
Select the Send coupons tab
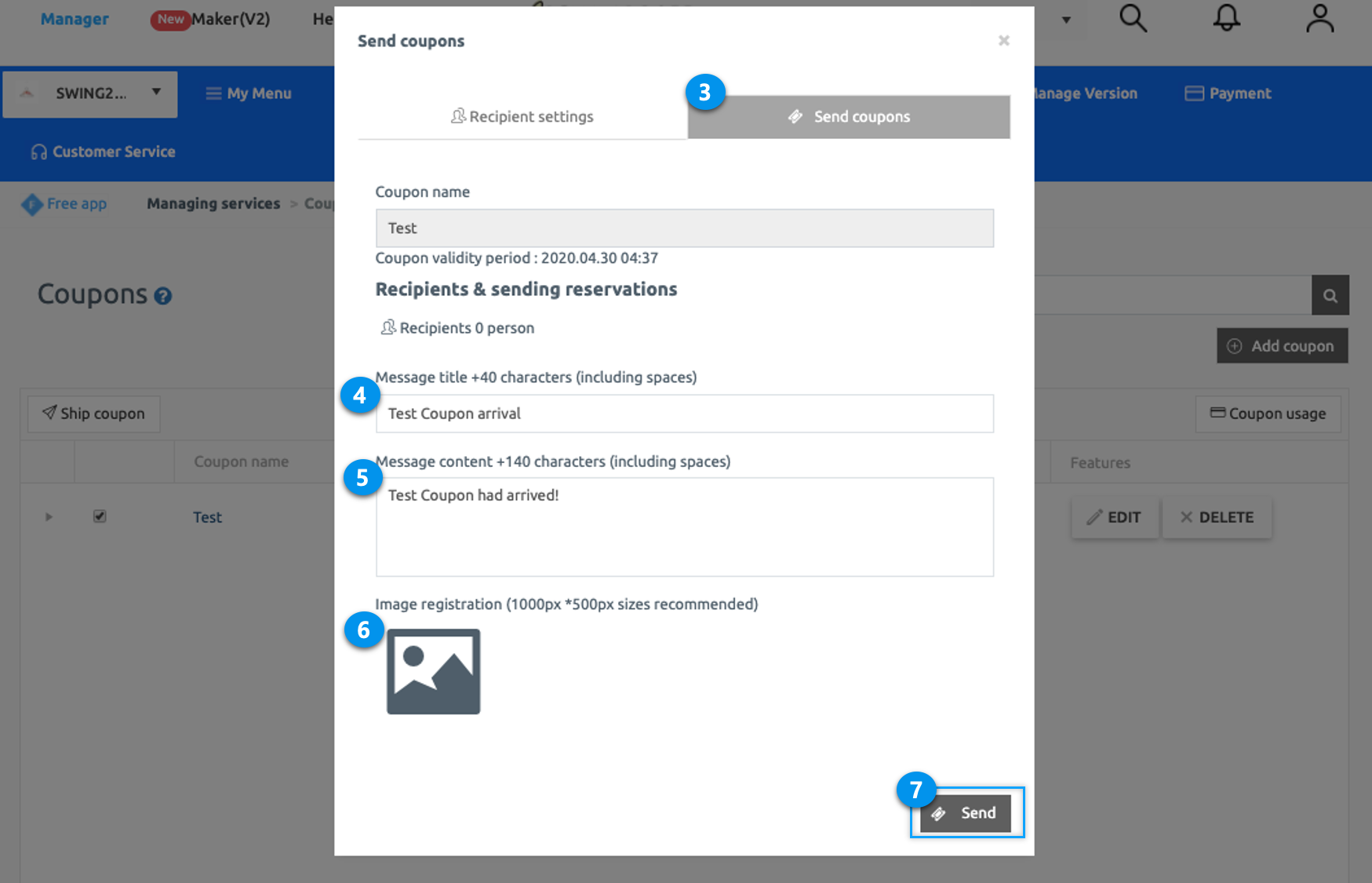[849, 117]
